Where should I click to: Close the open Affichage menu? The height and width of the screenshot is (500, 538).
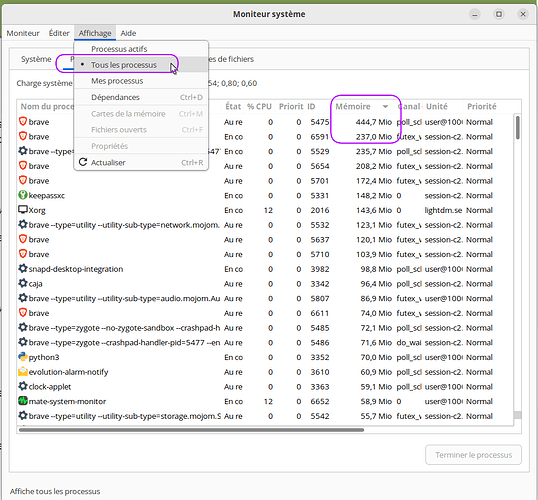click(x=95, y=33)
